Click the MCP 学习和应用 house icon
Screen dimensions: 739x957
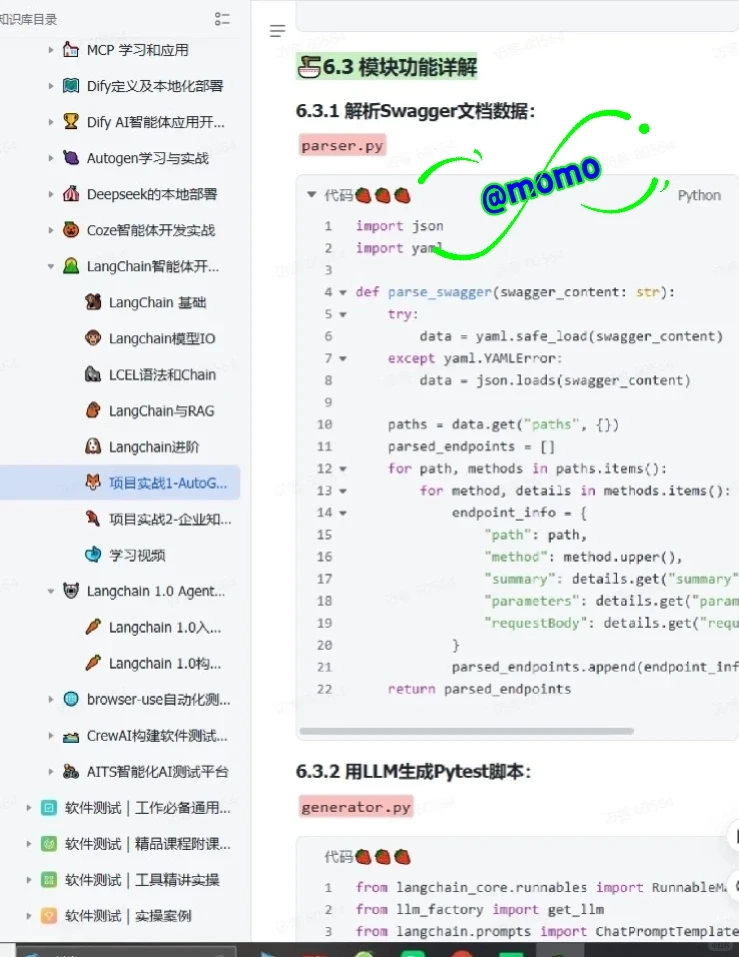71,49
